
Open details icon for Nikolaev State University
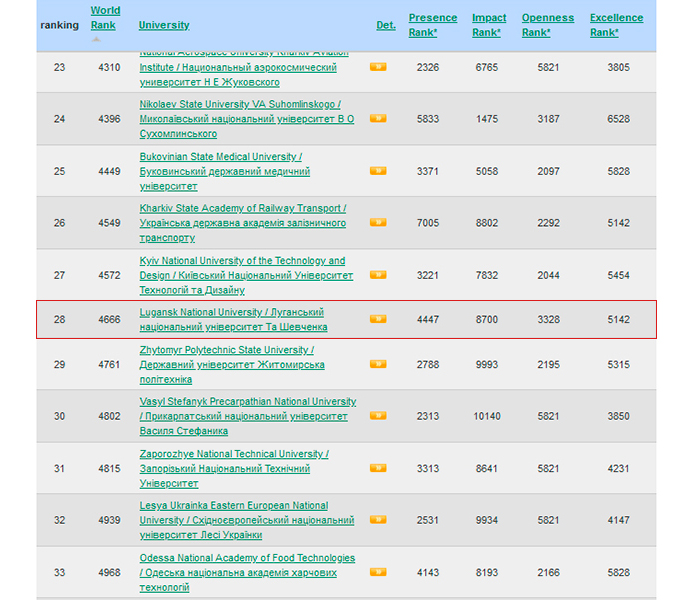tap(378, 118)
